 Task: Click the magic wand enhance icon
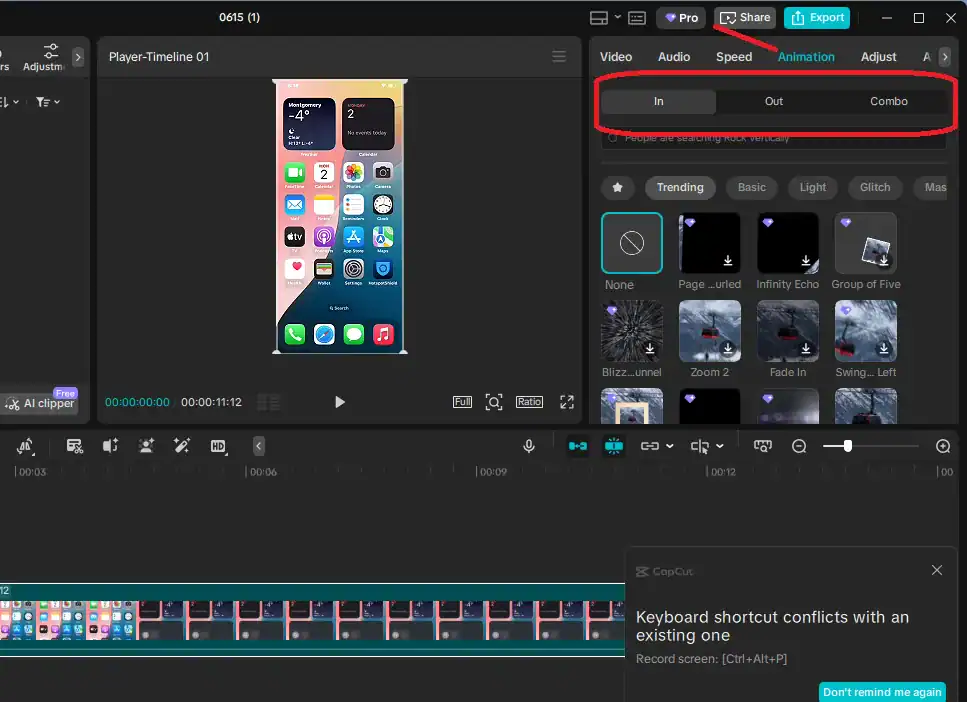(x=181, y=446)
